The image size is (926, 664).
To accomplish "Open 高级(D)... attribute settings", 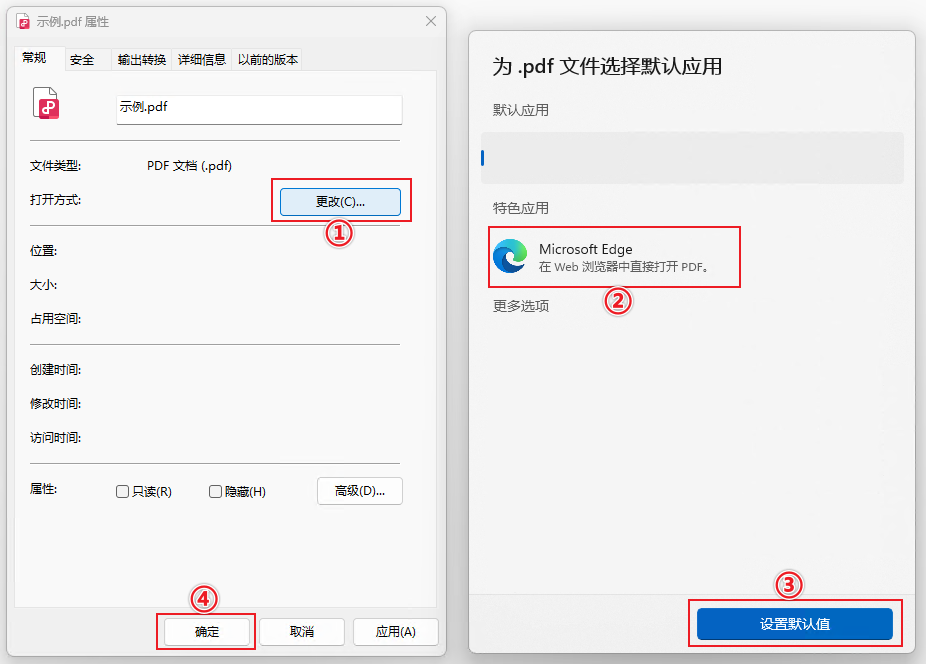I will [x=360, y=491].
